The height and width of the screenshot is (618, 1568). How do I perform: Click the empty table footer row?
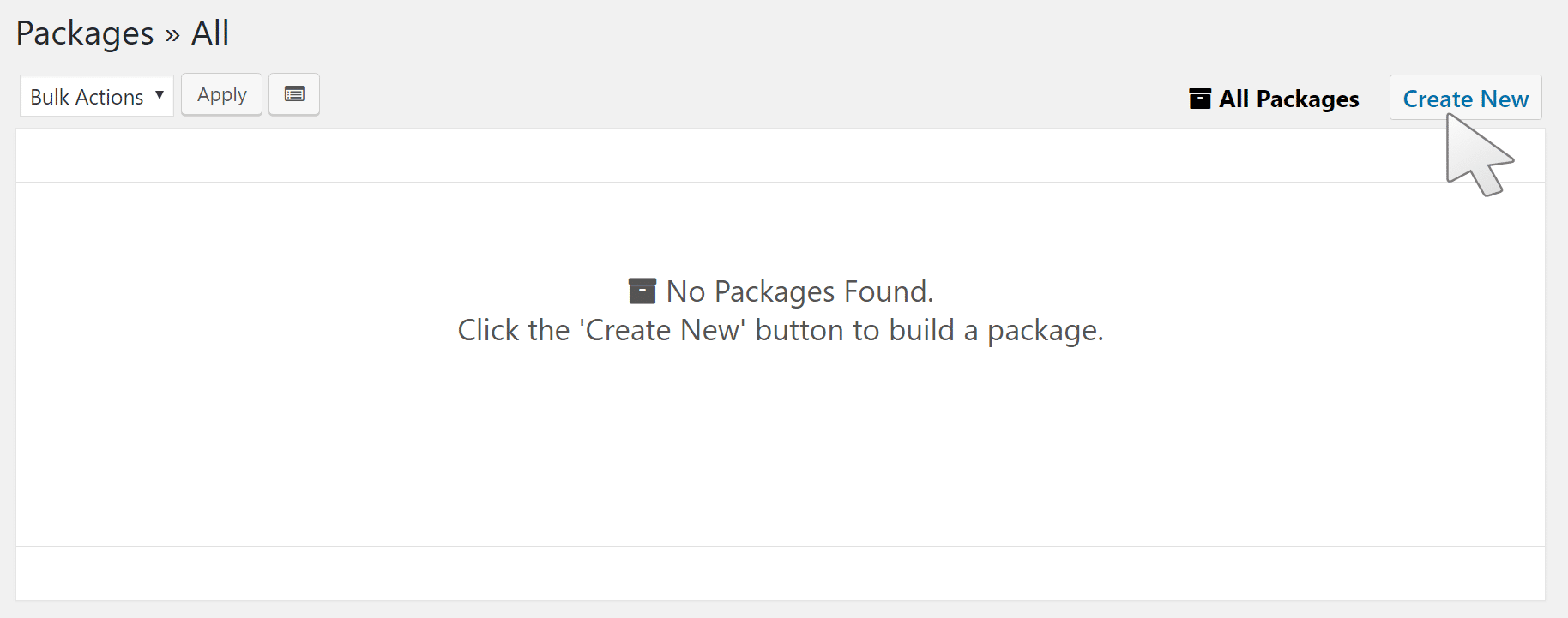pyautogui.click(x=780, y=573)
